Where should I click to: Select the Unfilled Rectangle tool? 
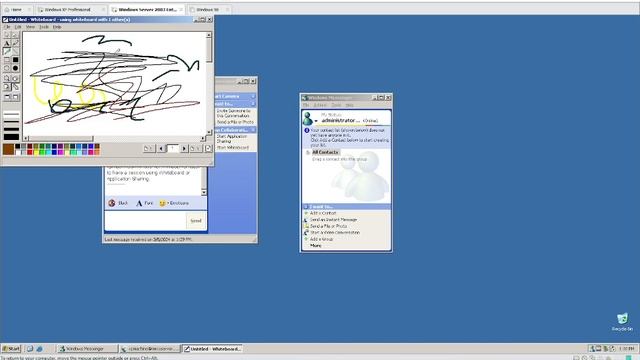pyautogui.click(x=7, y=60)
